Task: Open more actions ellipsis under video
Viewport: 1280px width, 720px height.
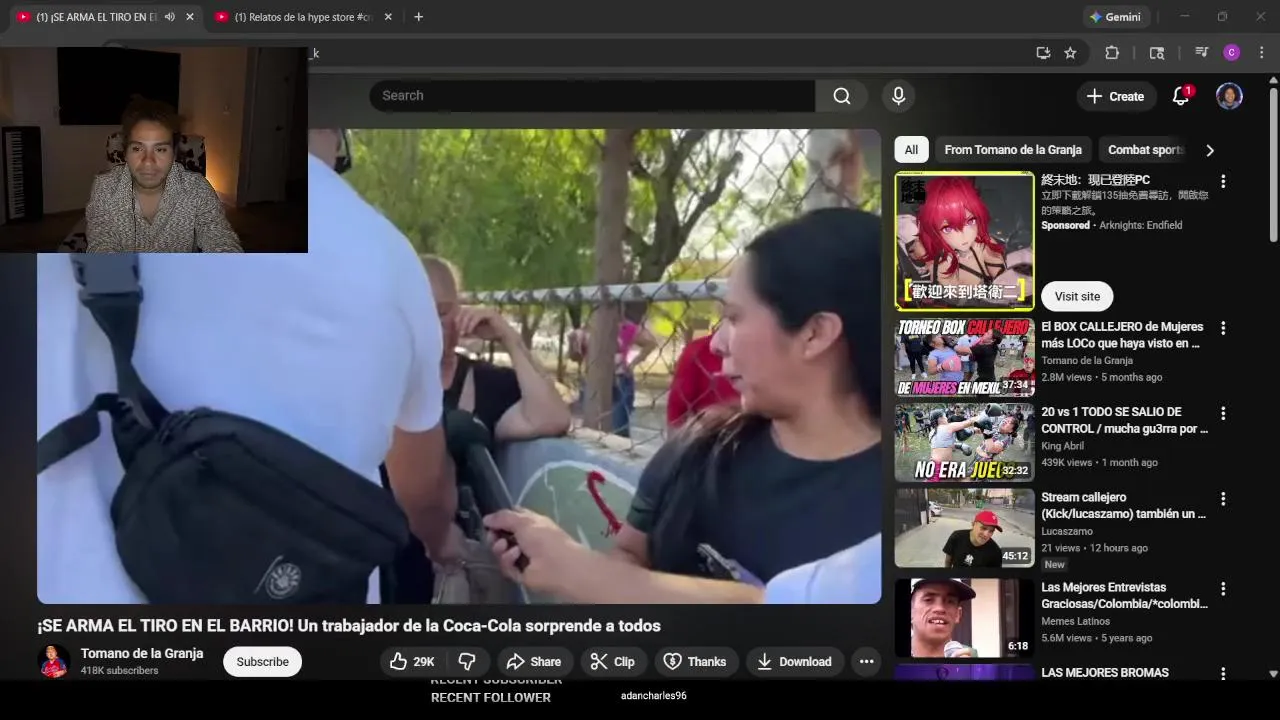Action: point(866,662)
